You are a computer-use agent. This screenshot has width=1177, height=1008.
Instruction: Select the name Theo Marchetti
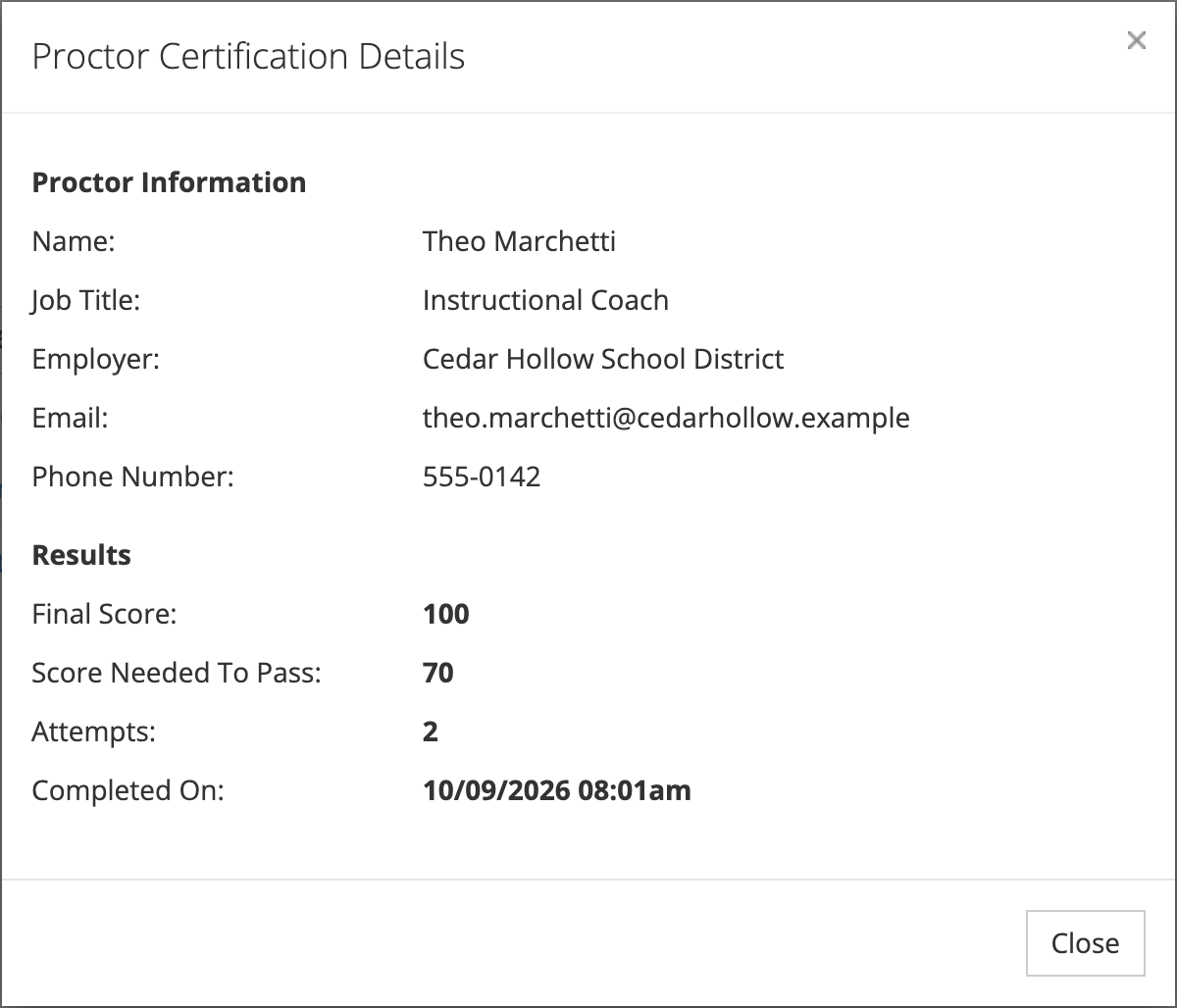(519, 241)
